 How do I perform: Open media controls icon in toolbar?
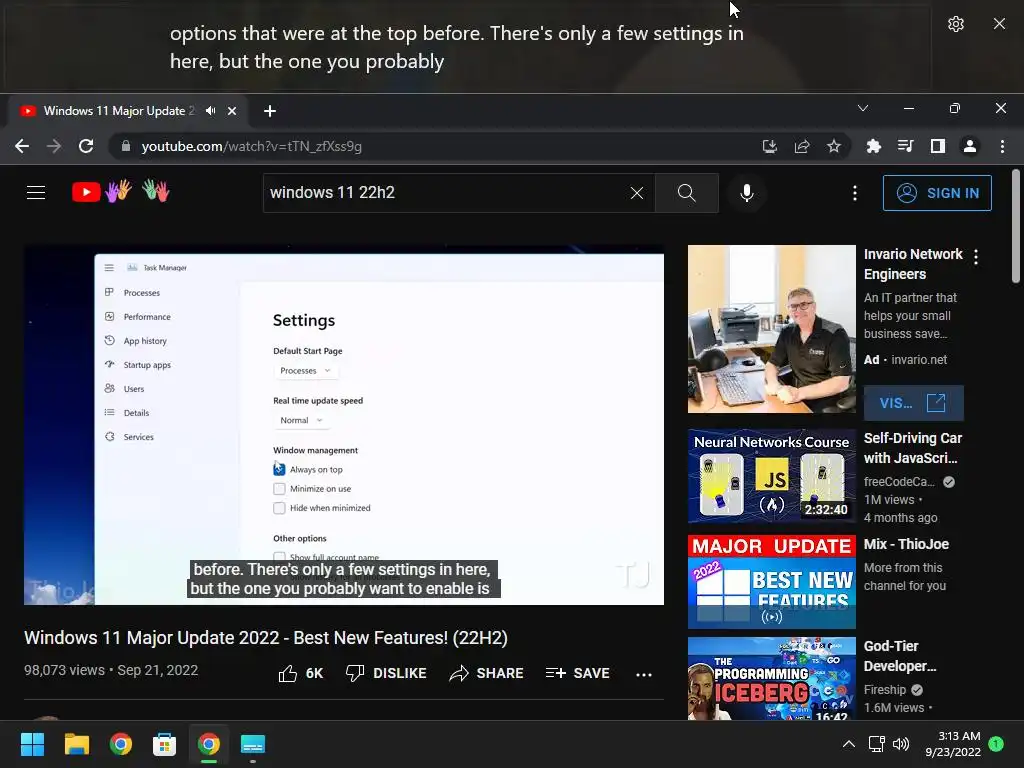coord(905,146)
